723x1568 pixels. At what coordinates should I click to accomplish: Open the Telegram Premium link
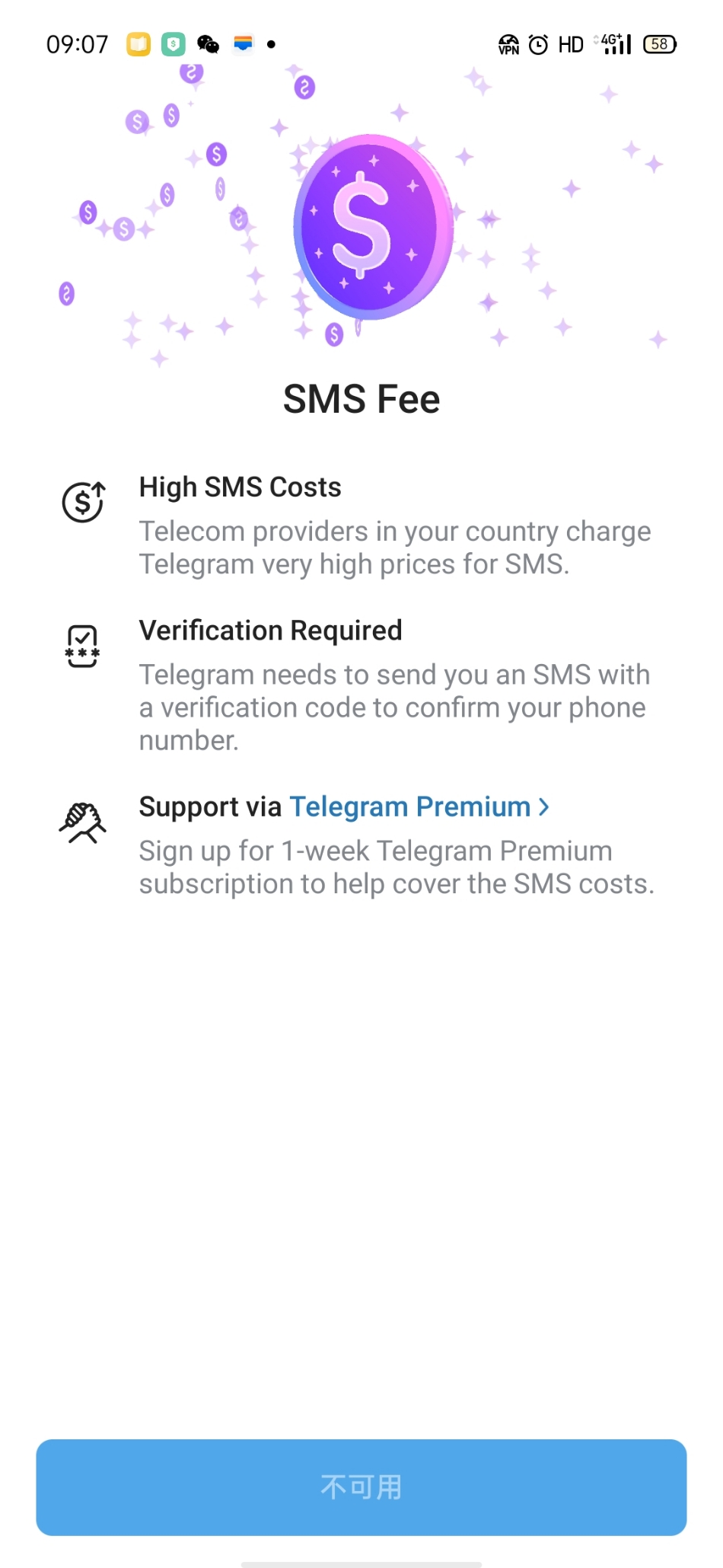click(x=410, y=806)
